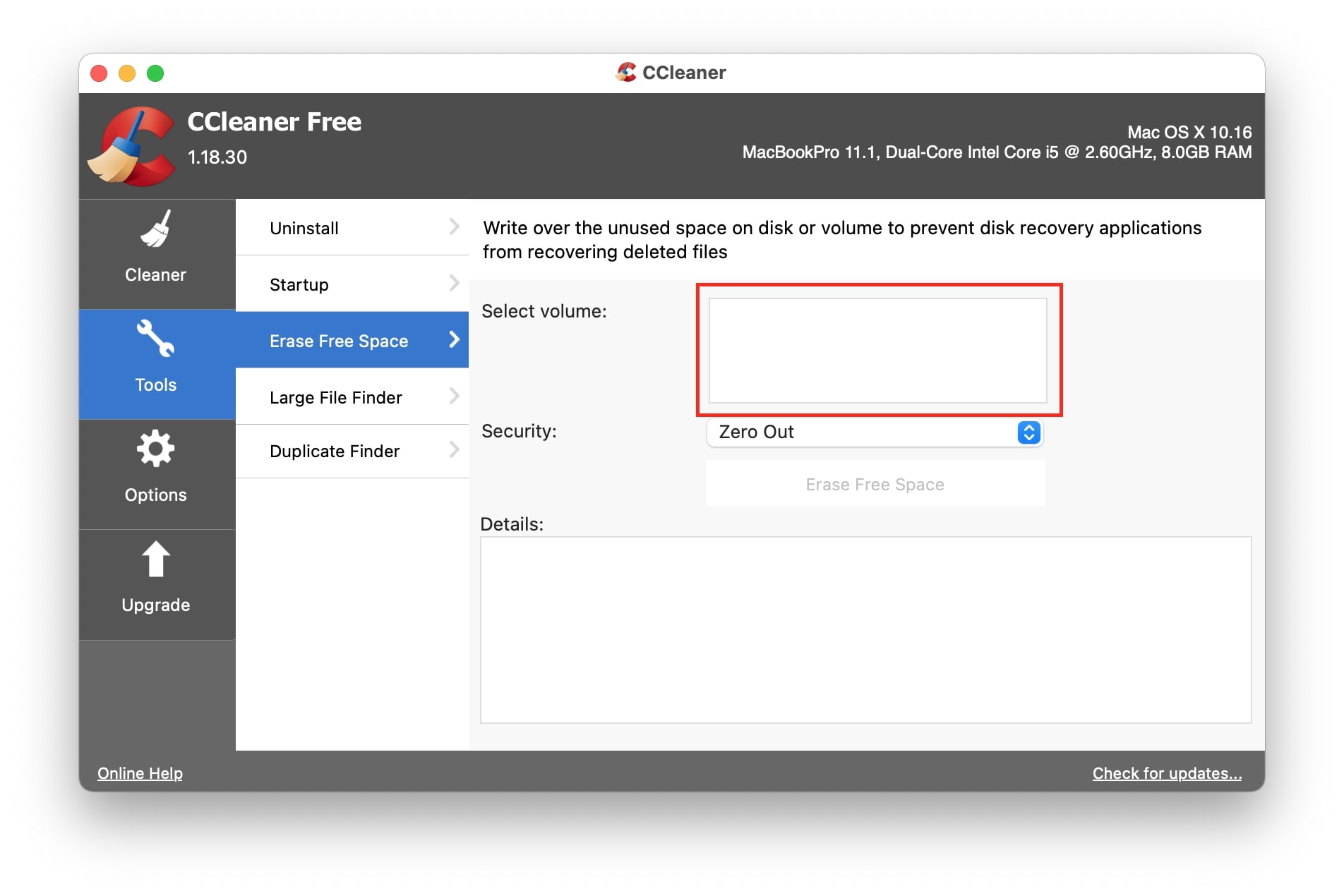Viewport: 1344px width, 896px height.
Task: Click the CCleaner logo in header
Action: [131, 146]
